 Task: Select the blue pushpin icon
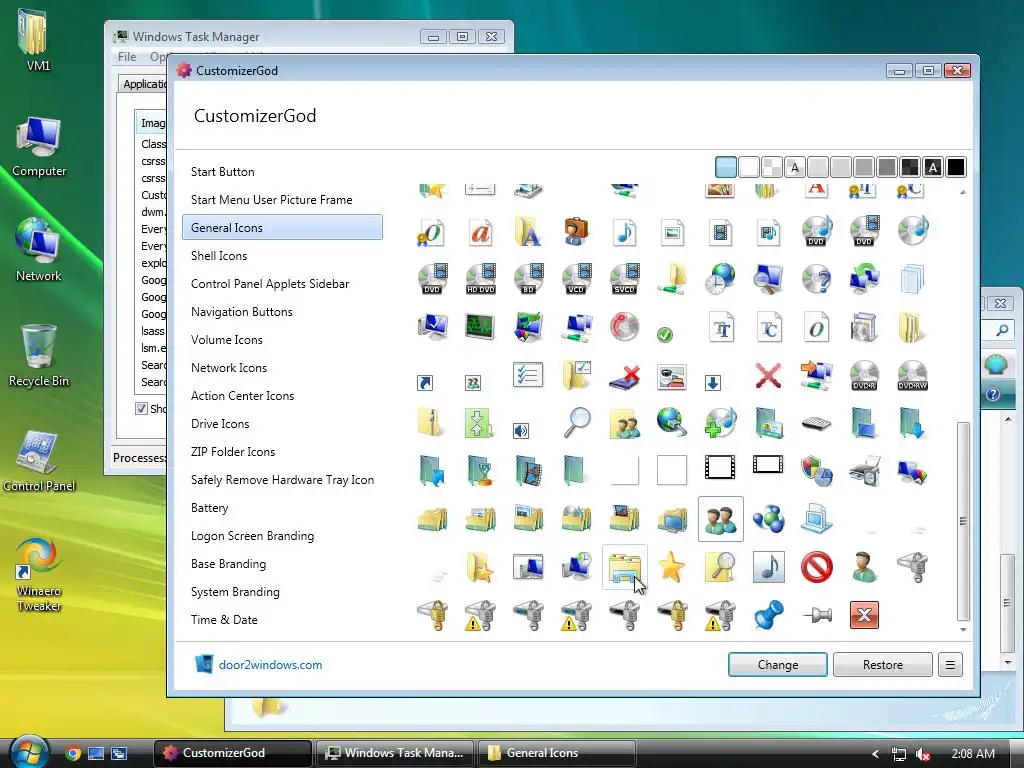click(x=768, y=615)
